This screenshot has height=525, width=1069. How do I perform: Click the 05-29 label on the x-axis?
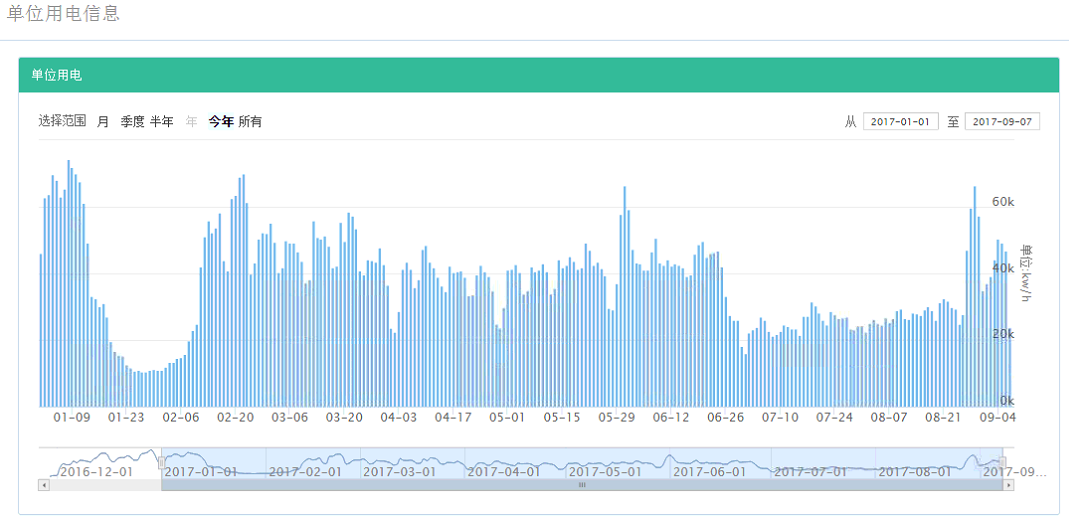click(x=617, y=417)
